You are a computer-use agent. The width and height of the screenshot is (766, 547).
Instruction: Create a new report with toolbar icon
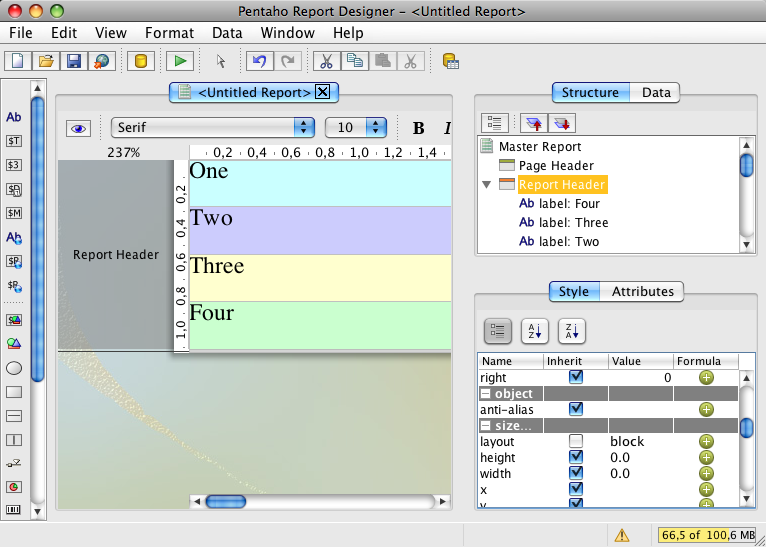18,61
